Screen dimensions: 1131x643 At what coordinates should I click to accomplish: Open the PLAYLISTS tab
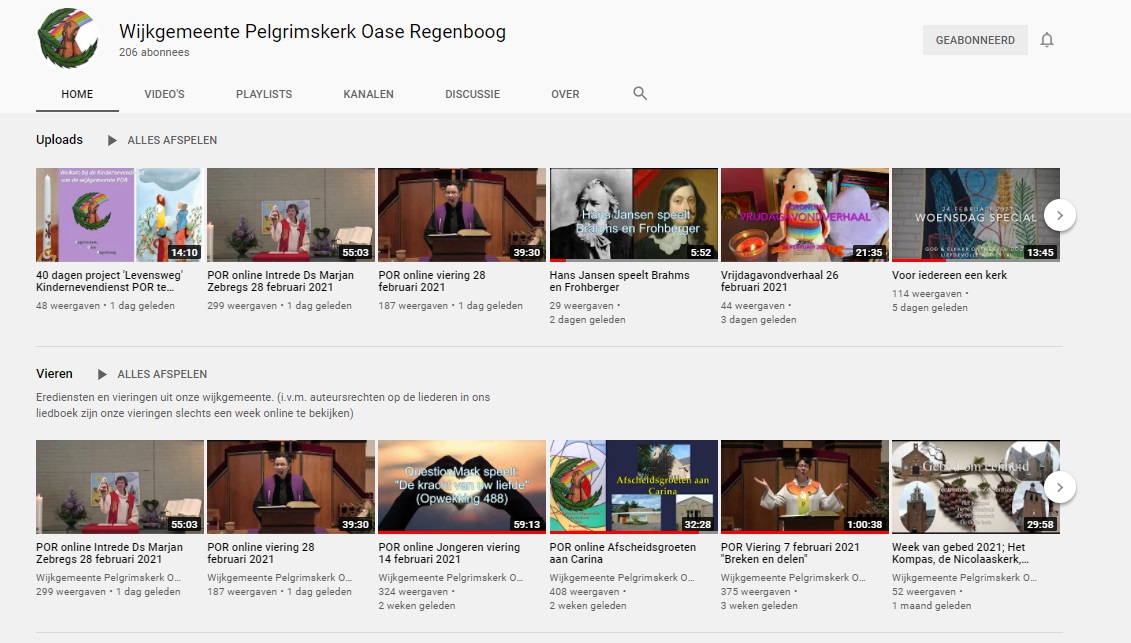point(264,94)
